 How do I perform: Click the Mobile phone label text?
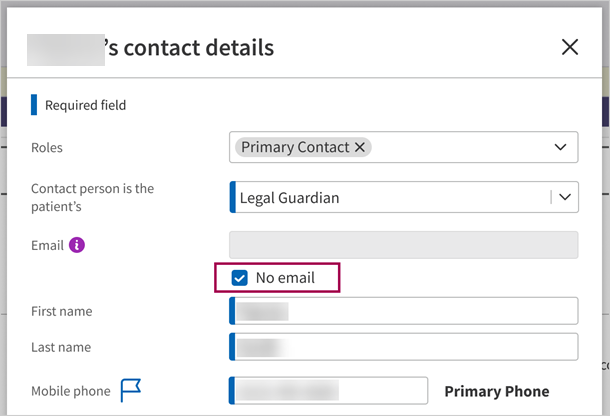tap(71, 391)
